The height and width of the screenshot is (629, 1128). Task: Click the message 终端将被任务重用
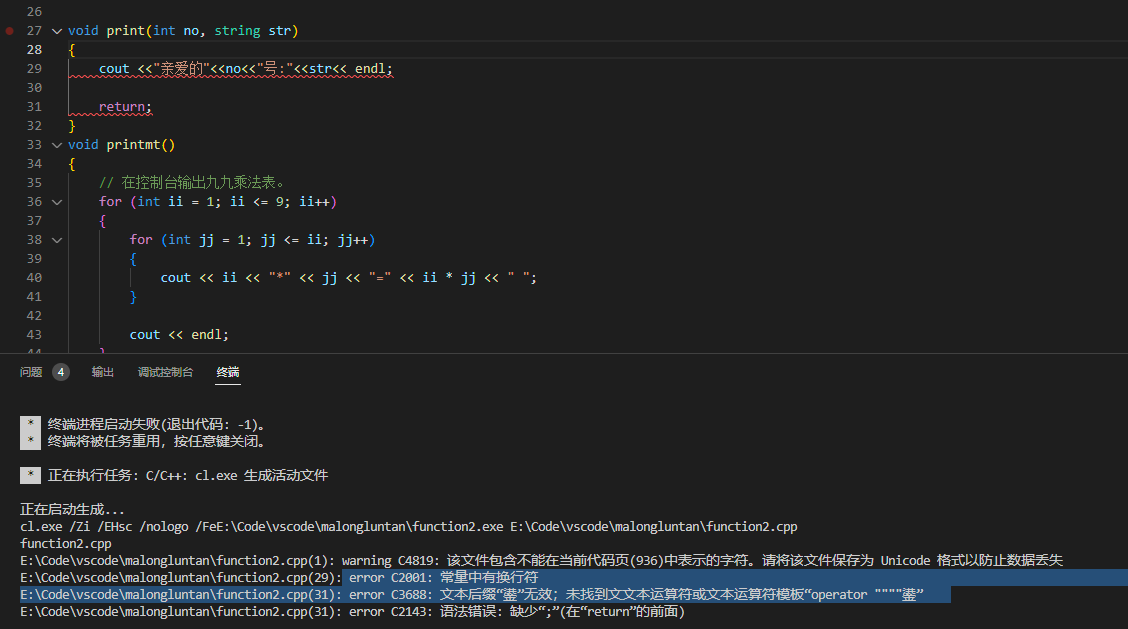pyautogui.click(x=156, y=441)
